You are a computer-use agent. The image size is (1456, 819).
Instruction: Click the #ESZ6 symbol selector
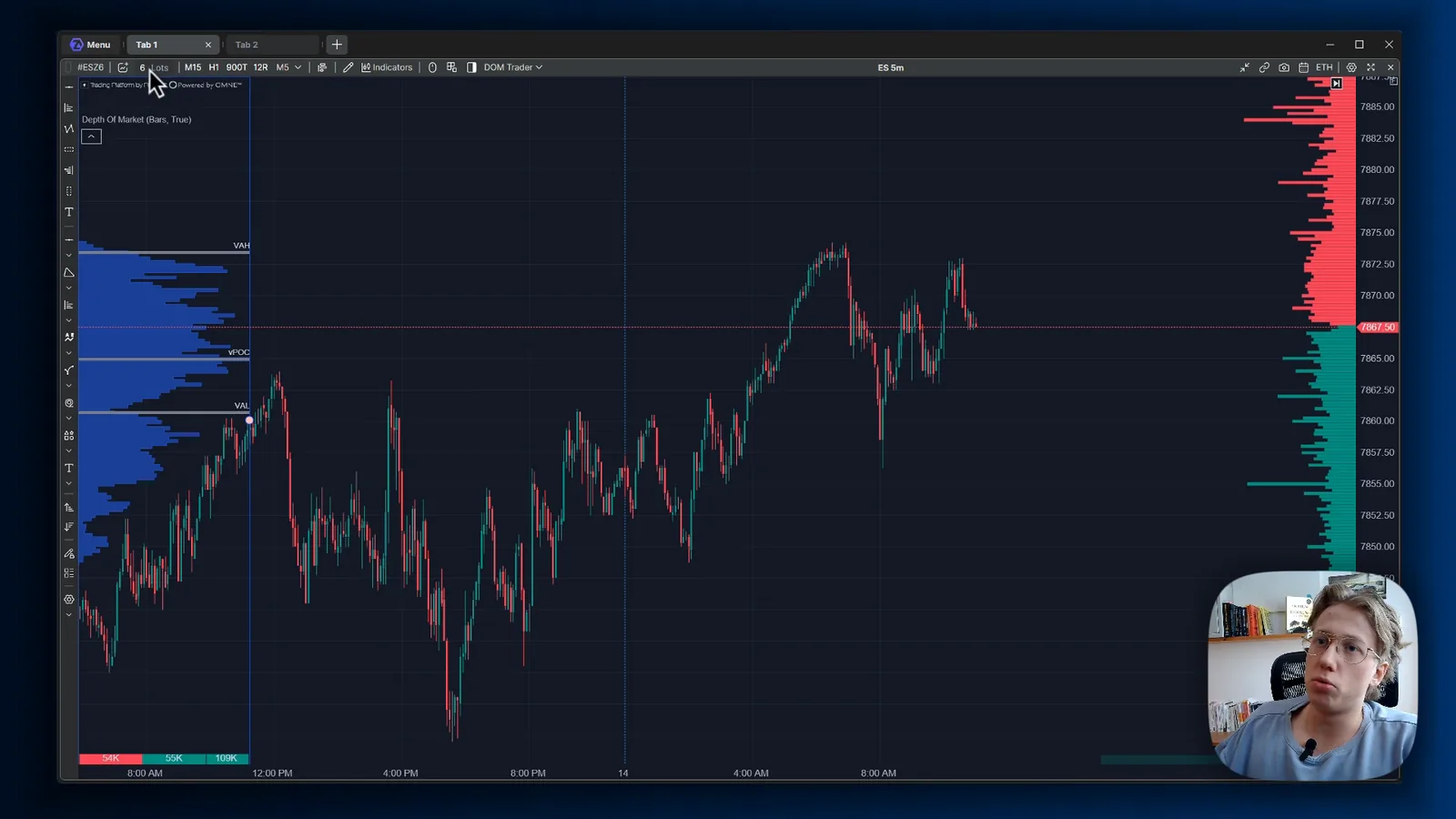pyautogui.click(x=90, y=67)
